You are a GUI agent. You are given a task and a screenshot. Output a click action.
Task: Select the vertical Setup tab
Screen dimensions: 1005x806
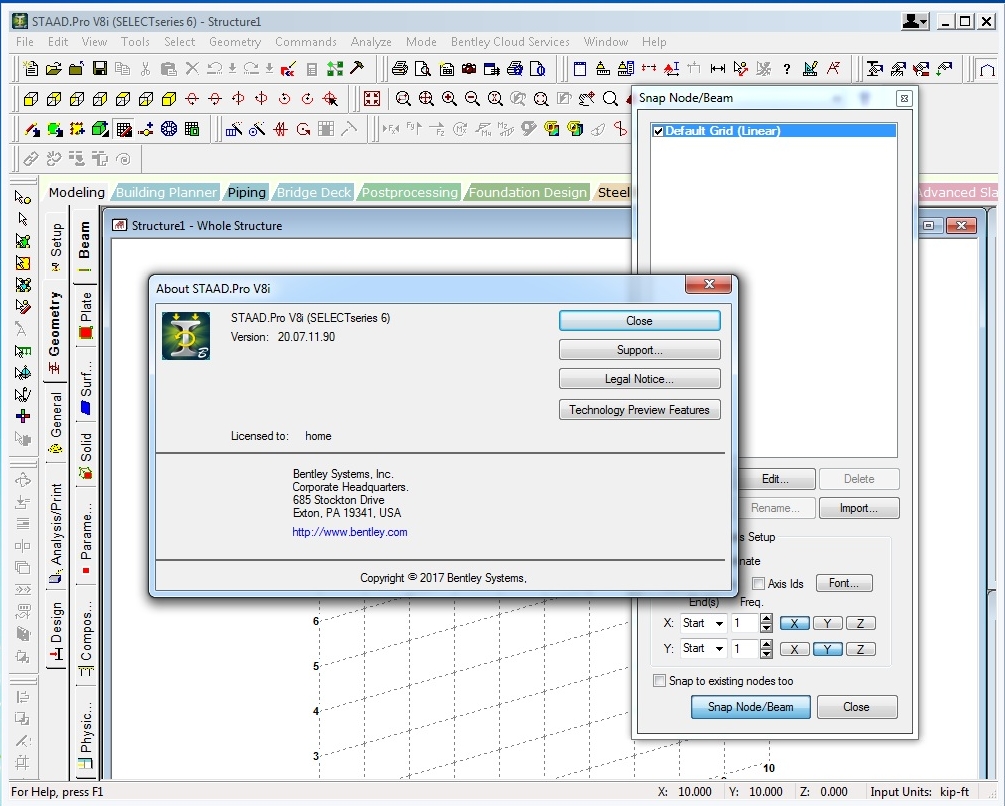click(56, 247)
